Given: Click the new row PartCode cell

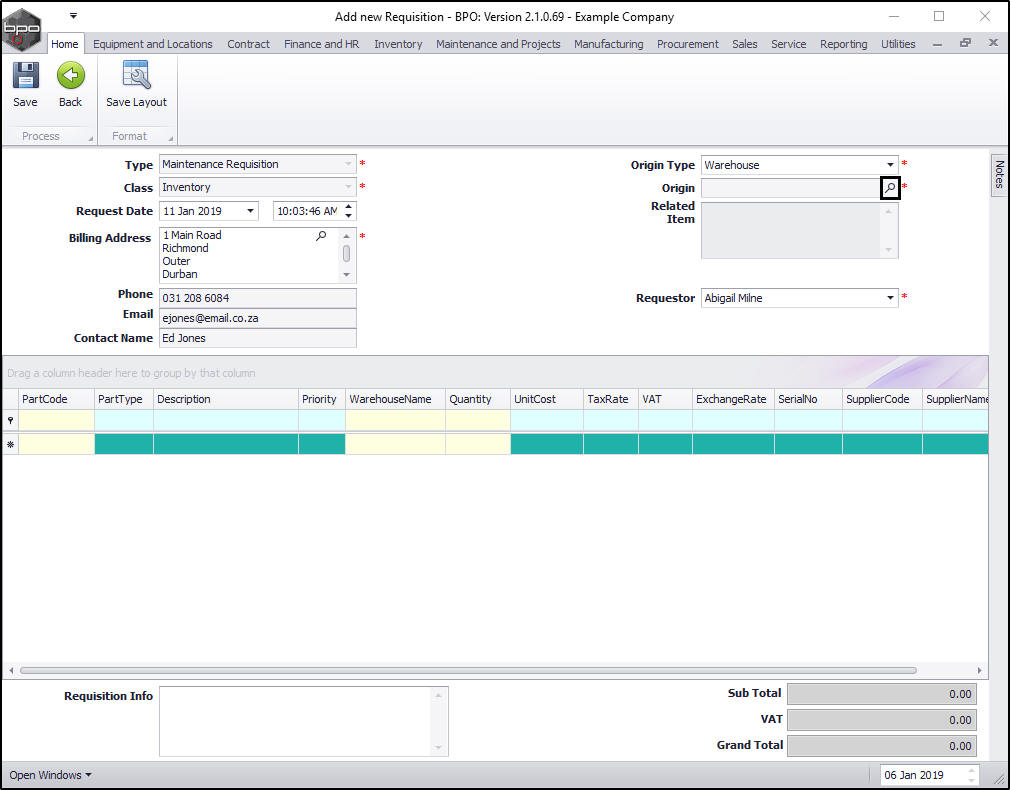Looking at the screenshot, I should point(57,444).
